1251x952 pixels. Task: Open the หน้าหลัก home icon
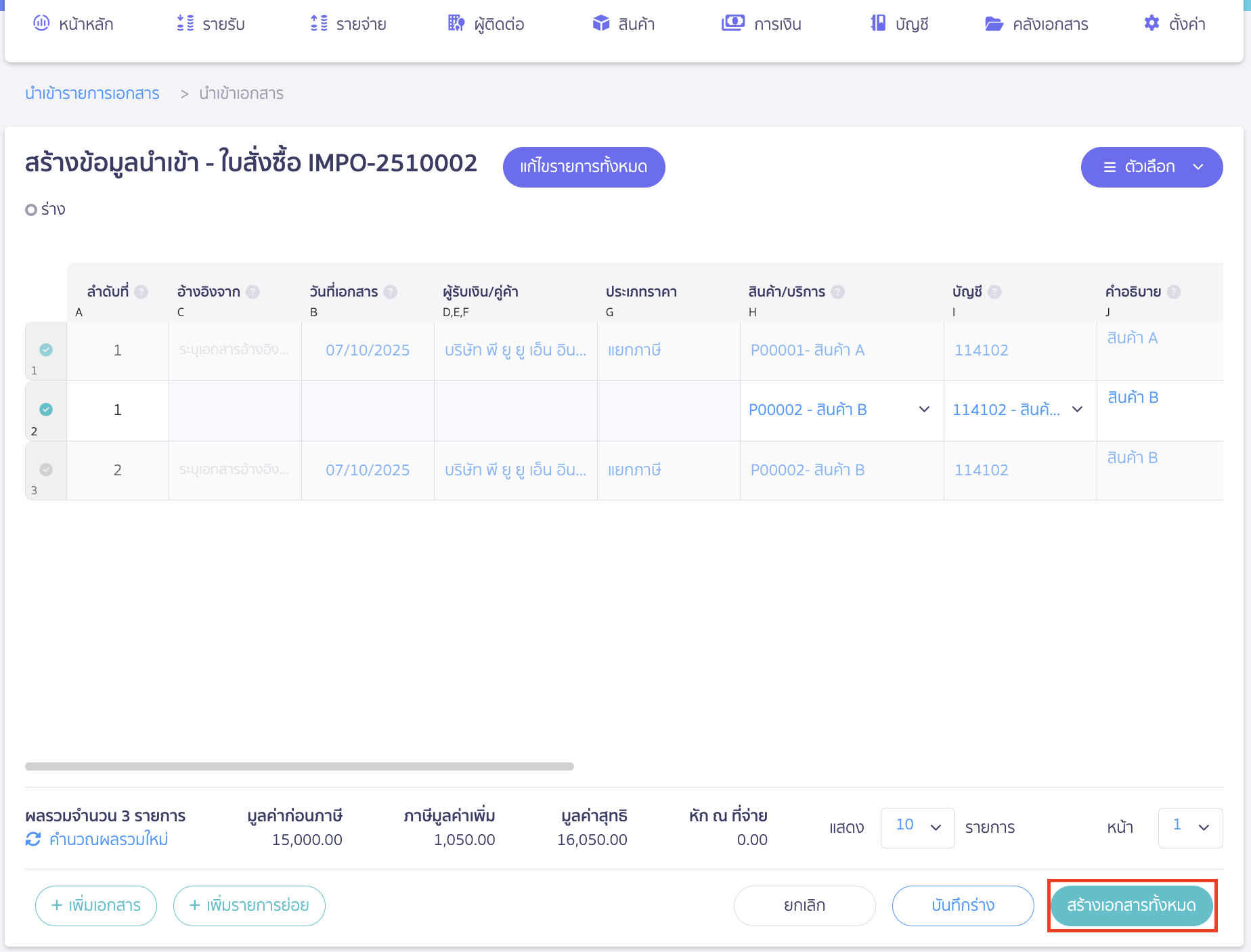[x=41, y=22]
